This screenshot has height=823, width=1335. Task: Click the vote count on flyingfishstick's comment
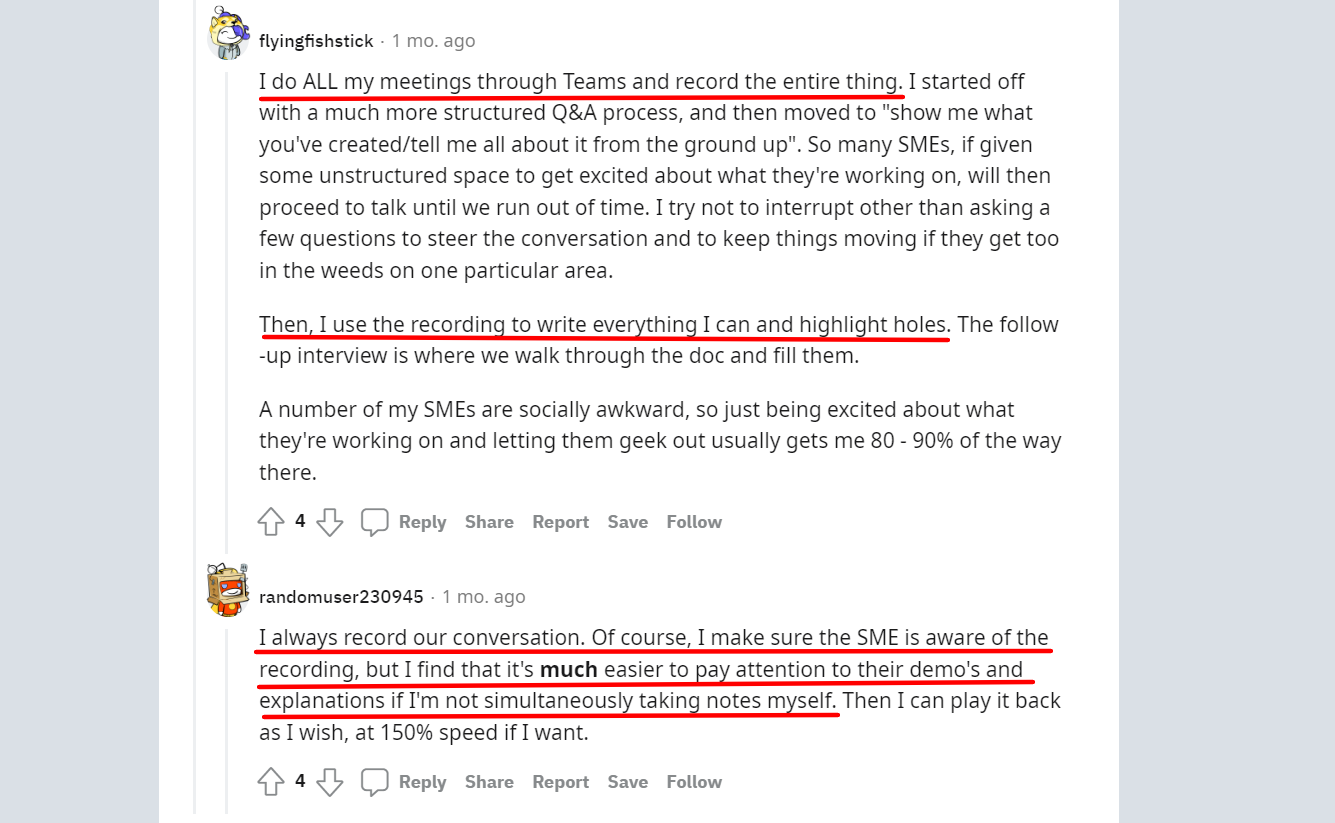(299, 521)
